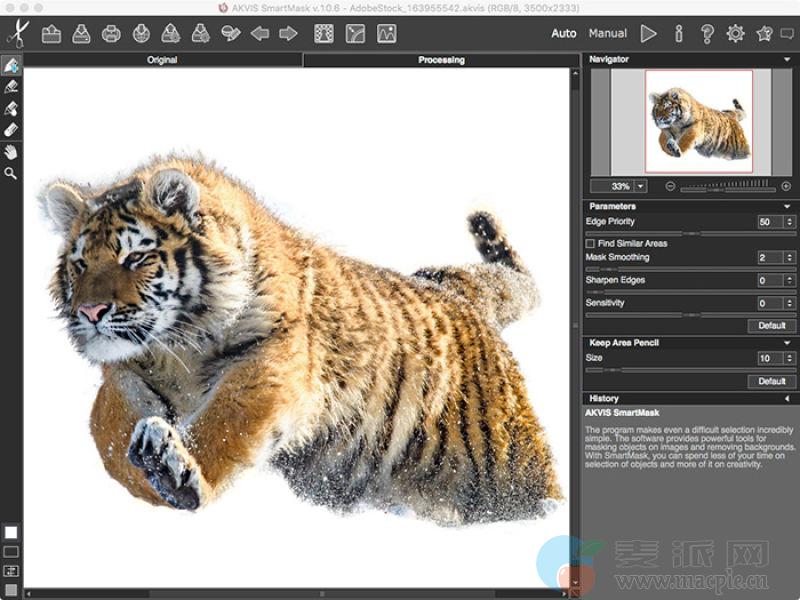Switch to the Original tab
The image size is (800, 600).
(x=162, y=60)
